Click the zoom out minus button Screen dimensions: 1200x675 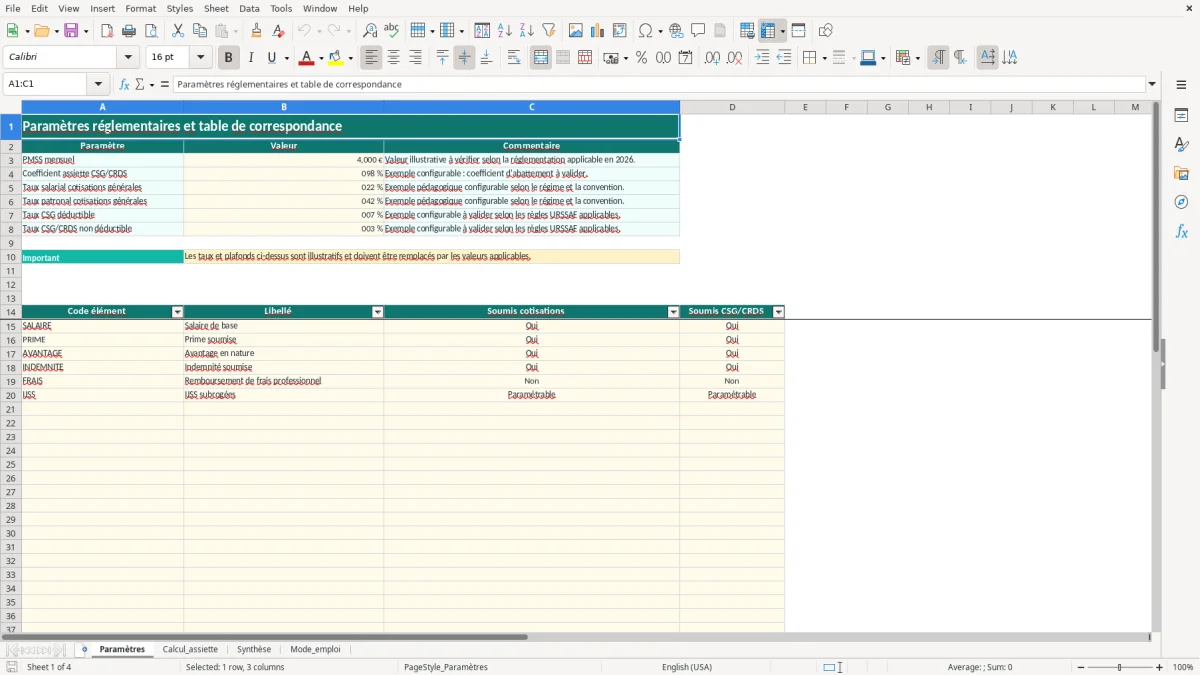click(x=1081, y=667)
